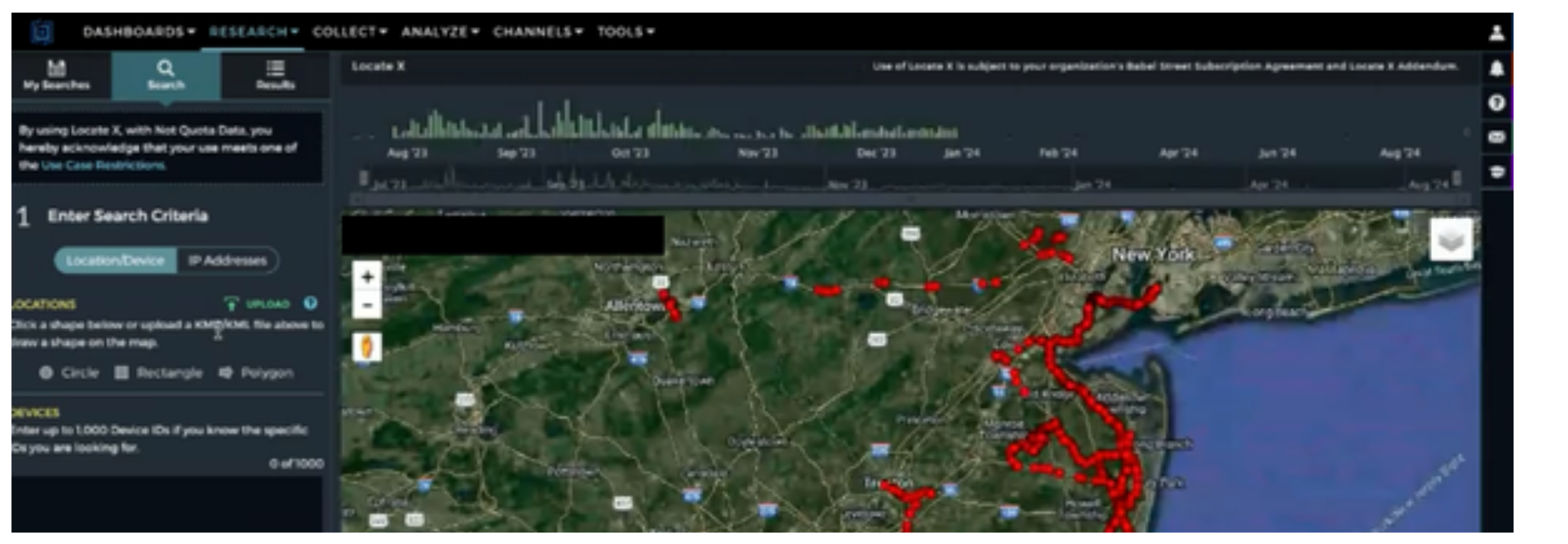Choose the Rectangle shape tool
The image size is (1568, 544).
click(158, 372)
